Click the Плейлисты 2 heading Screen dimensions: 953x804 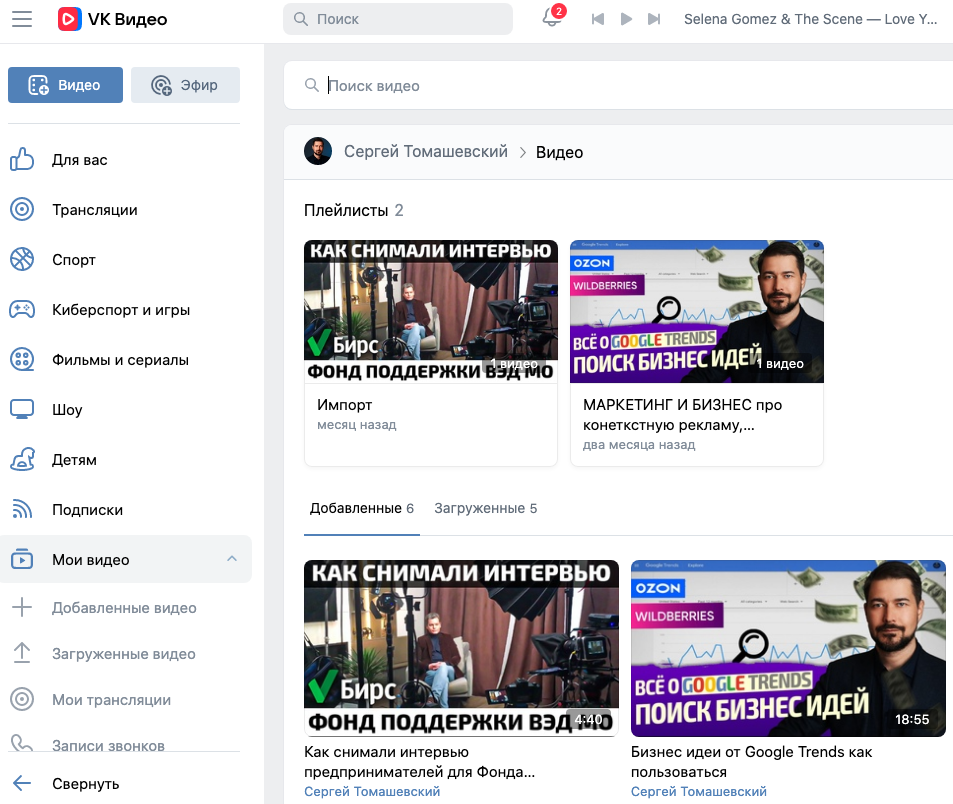[x=354, y=210]
